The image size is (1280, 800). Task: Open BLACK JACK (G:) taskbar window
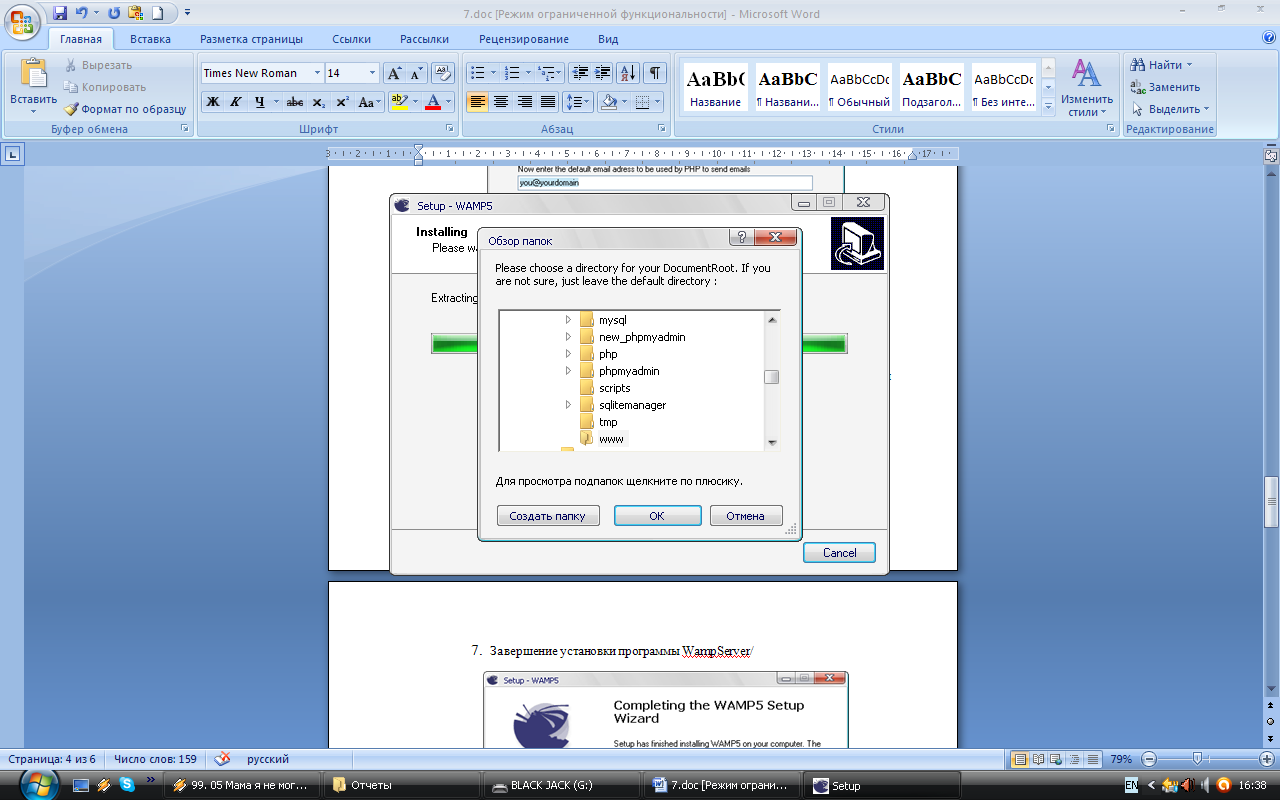click(561, 785)
